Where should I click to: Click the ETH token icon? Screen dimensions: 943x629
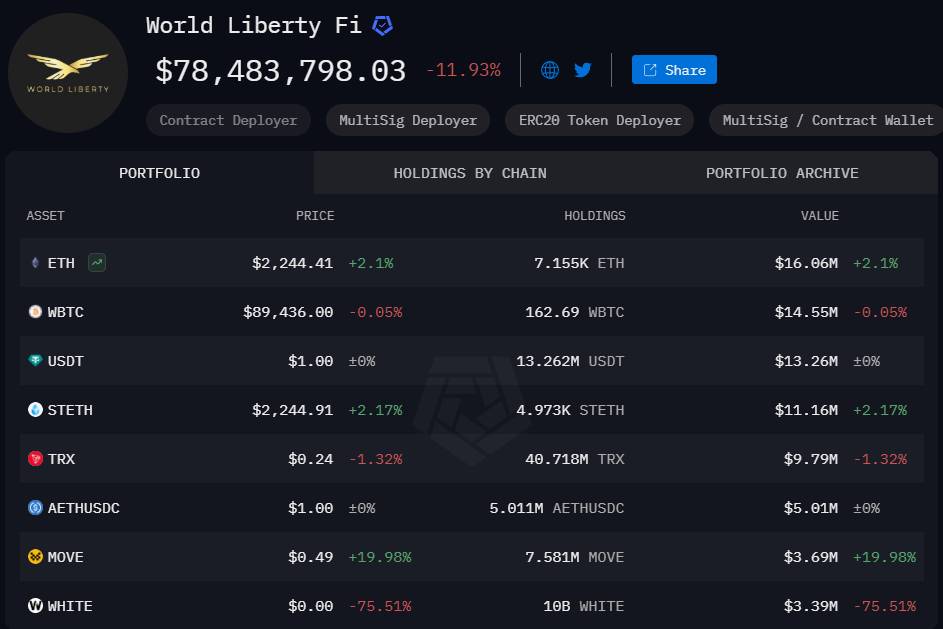coord(35,263)
